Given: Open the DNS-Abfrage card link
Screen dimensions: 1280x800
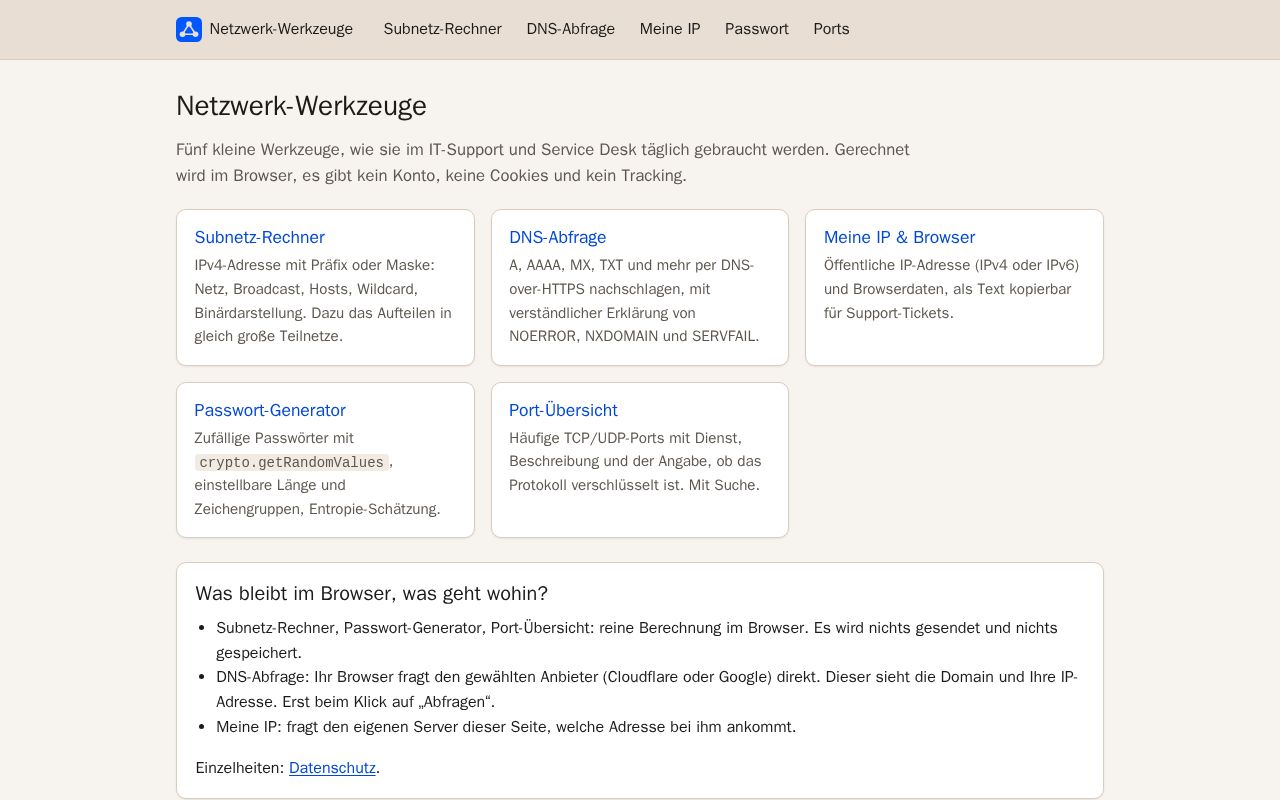Looking at the screenshot, I should click(x=557, y=237).
